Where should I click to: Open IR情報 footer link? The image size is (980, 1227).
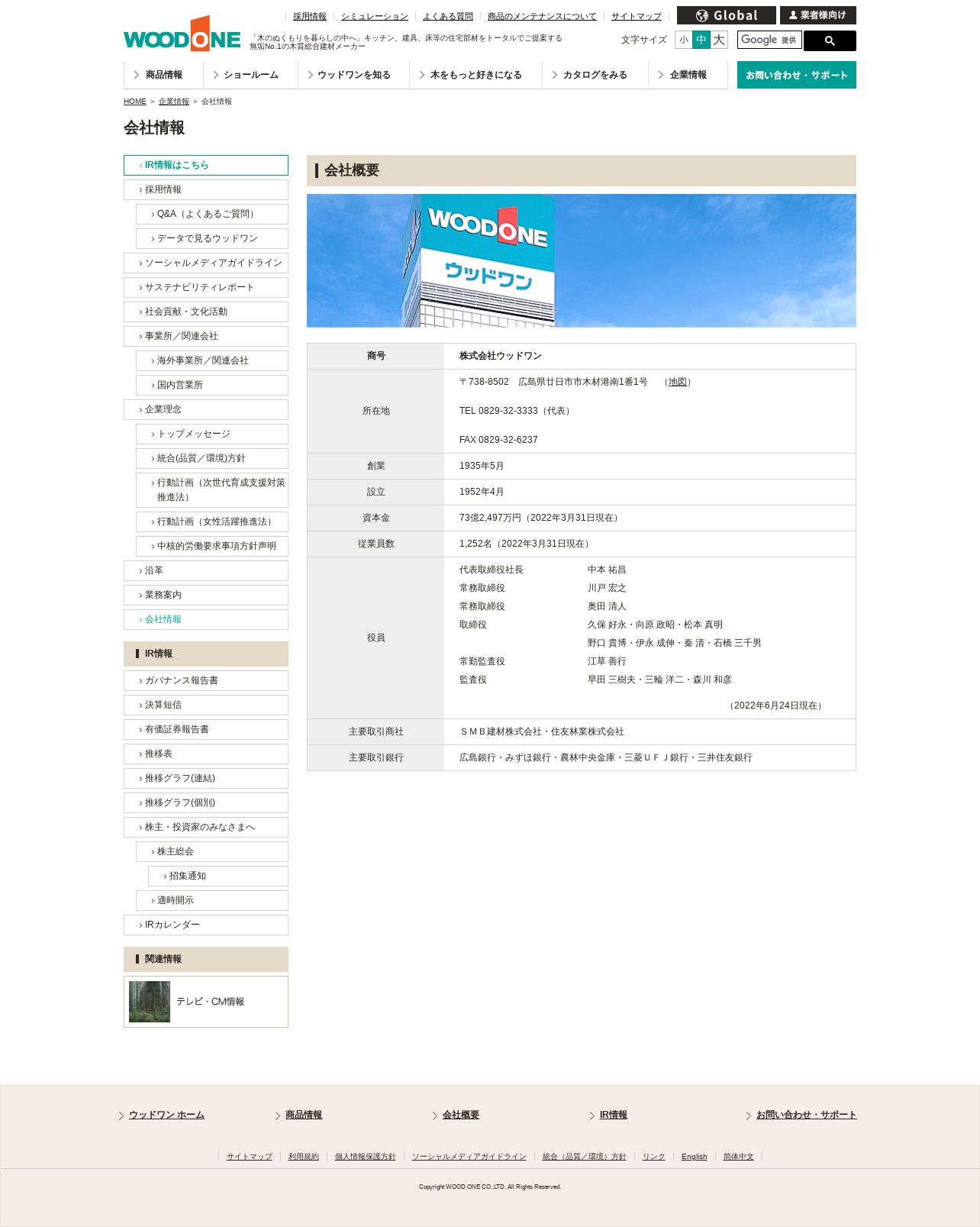[x=613, y=1115]
